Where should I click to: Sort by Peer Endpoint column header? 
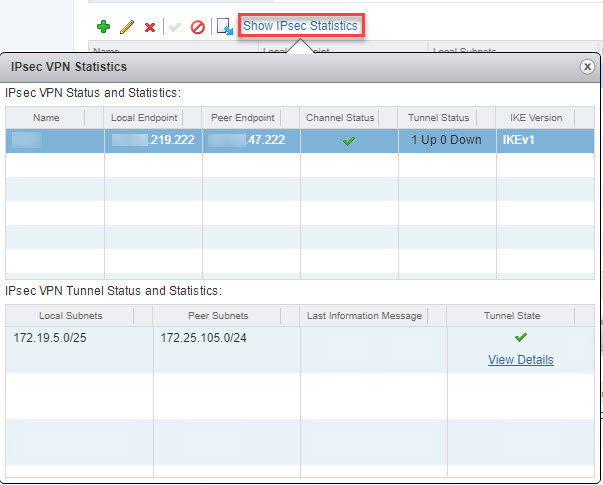251,117
